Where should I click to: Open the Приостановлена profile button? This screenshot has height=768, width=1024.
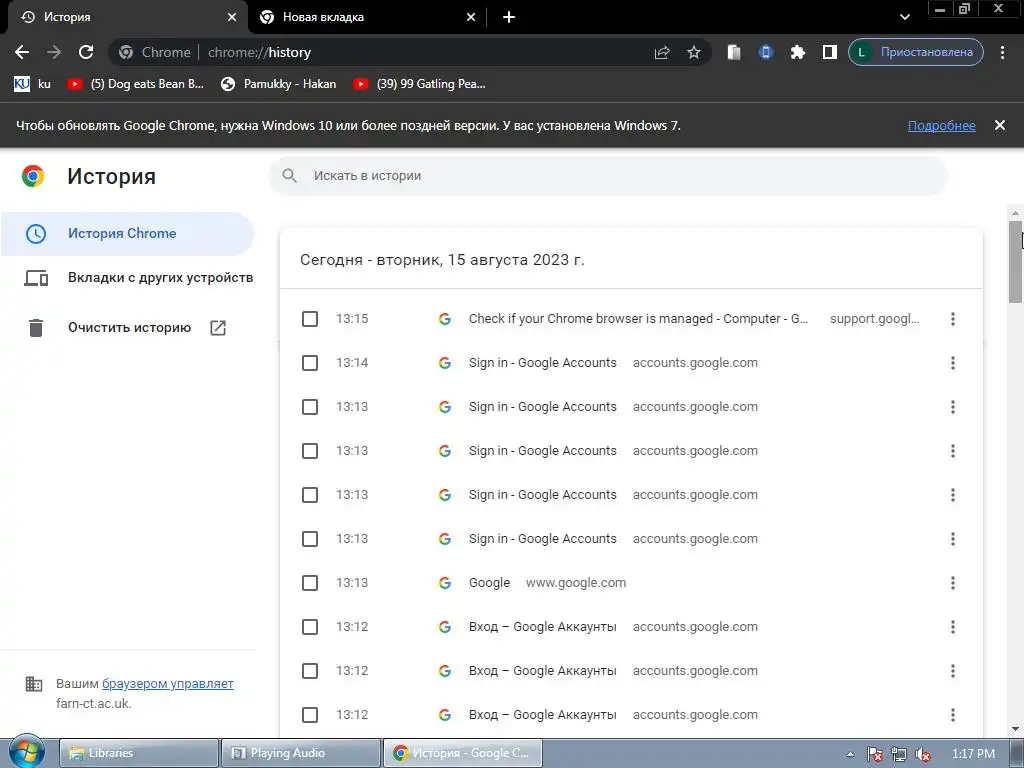click(916, 52)
